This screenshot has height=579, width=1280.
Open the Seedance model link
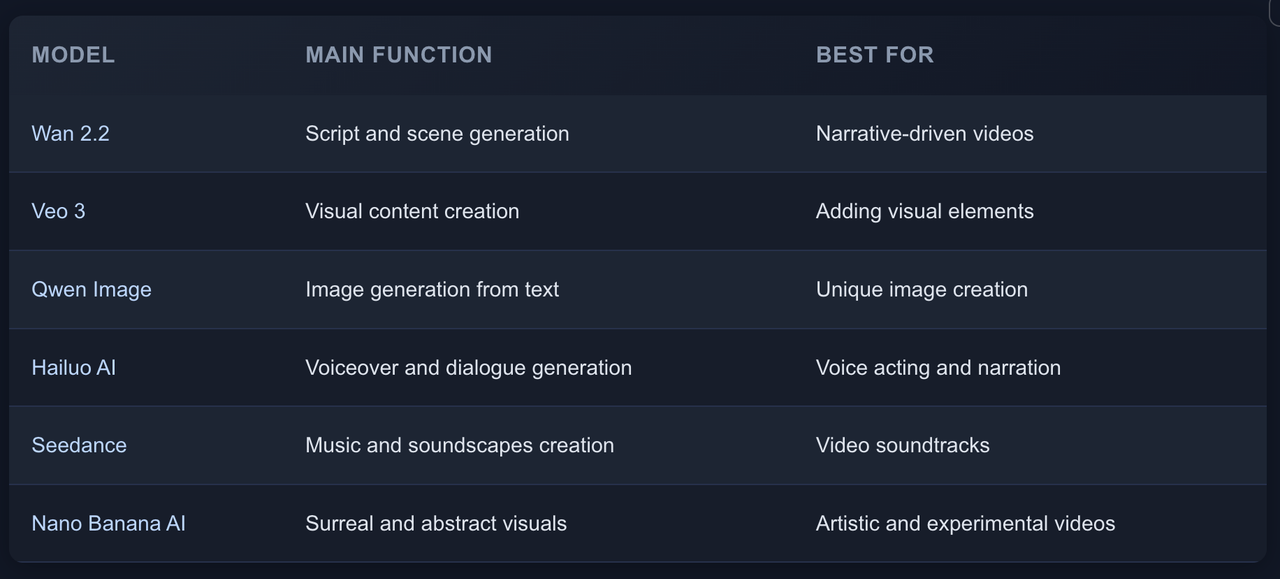tap(79, 445)
